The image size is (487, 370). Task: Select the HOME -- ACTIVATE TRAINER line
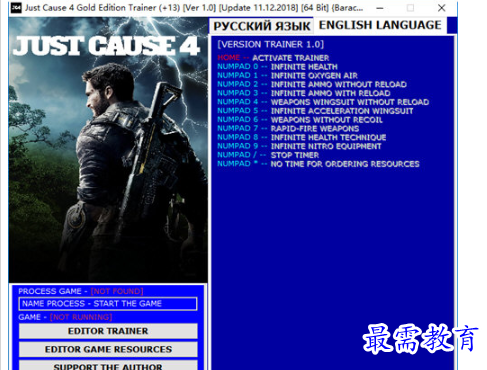273,58
